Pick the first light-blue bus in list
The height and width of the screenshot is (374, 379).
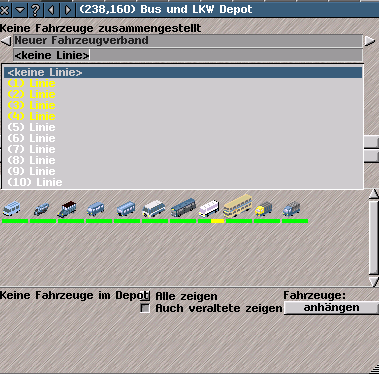click(12, 209)
